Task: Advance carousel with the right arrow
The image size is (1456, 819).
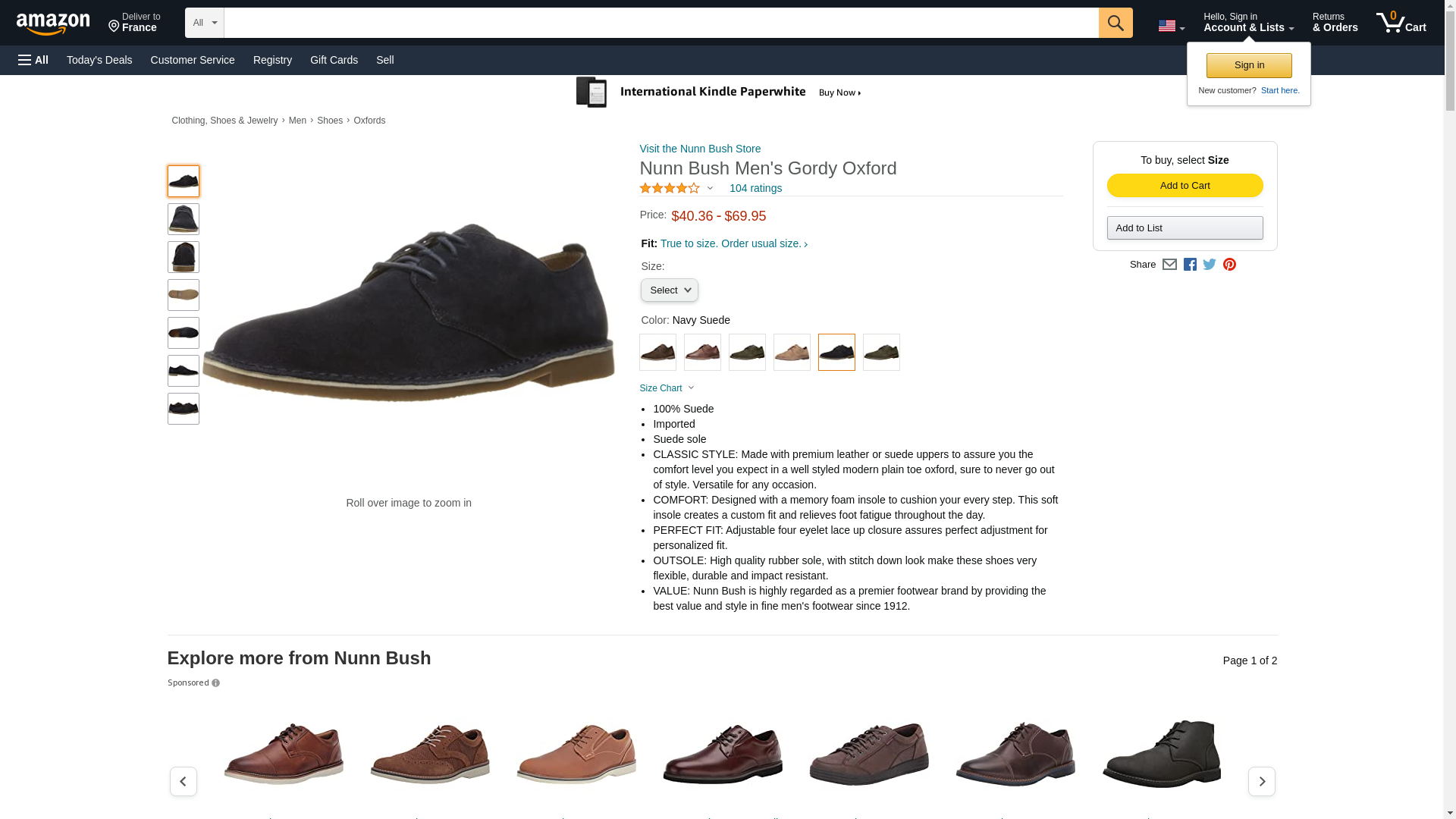Action: click(1261, 781)
